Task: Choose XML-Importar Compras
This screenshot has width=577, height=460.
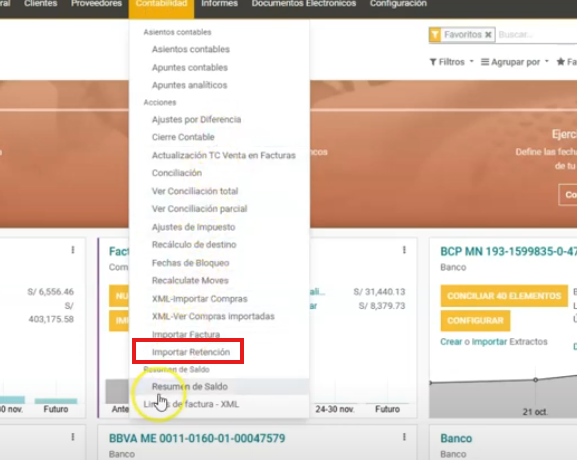Action: [x=199, y=299]
